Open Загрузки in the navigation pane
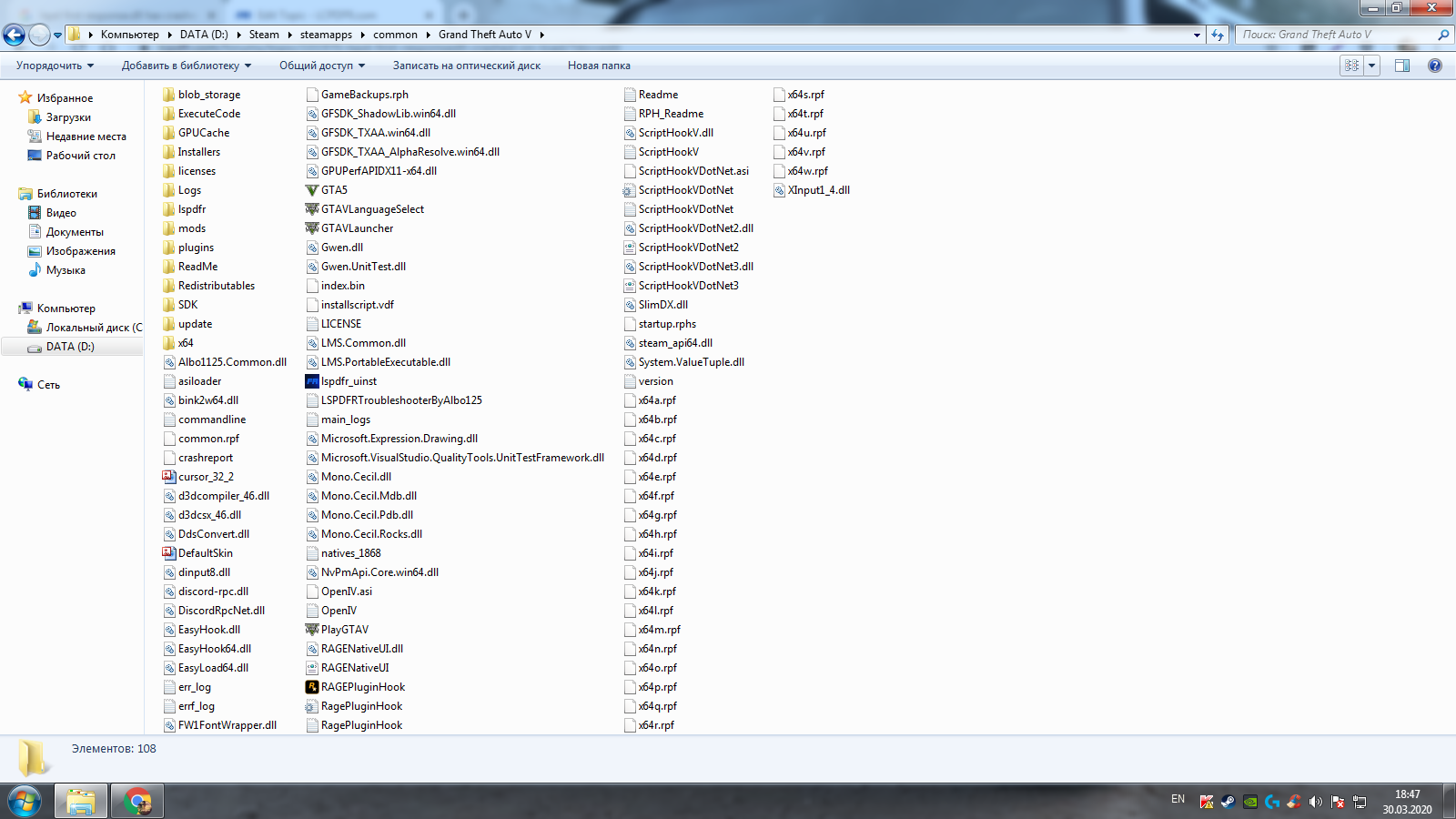1456x819 pixels. (68, 117)
